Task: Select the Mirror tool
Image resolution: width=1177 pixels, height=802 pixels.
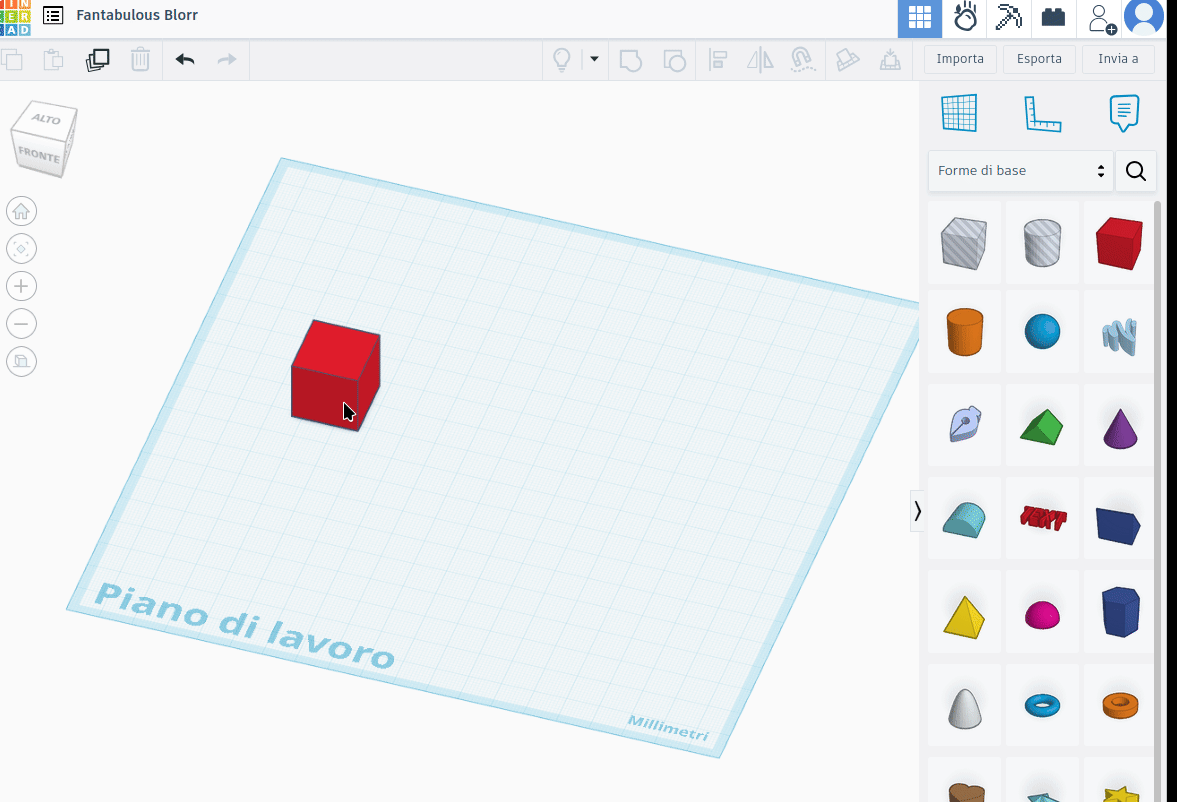Action: (x=760, y=59)
